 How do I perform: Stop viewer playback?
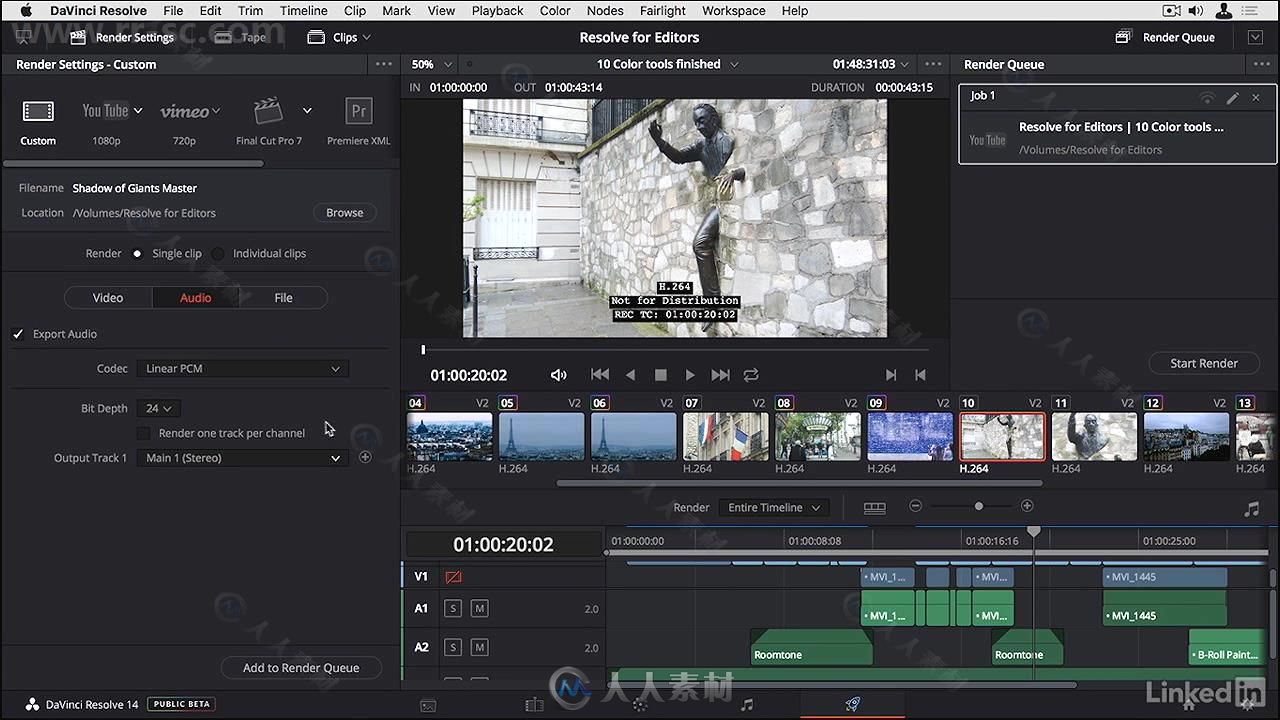click(x=660, y=375)
